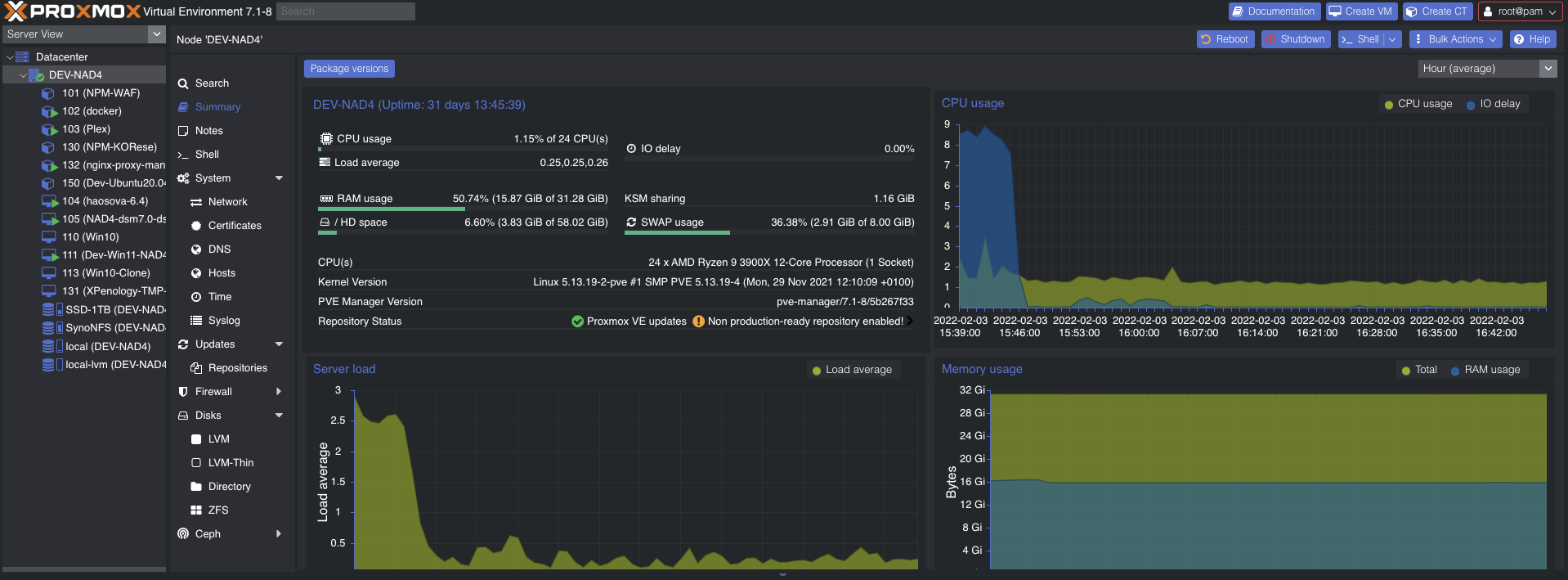Click the Create VM button
The image size is (1568, 580).
[1360, 11]
